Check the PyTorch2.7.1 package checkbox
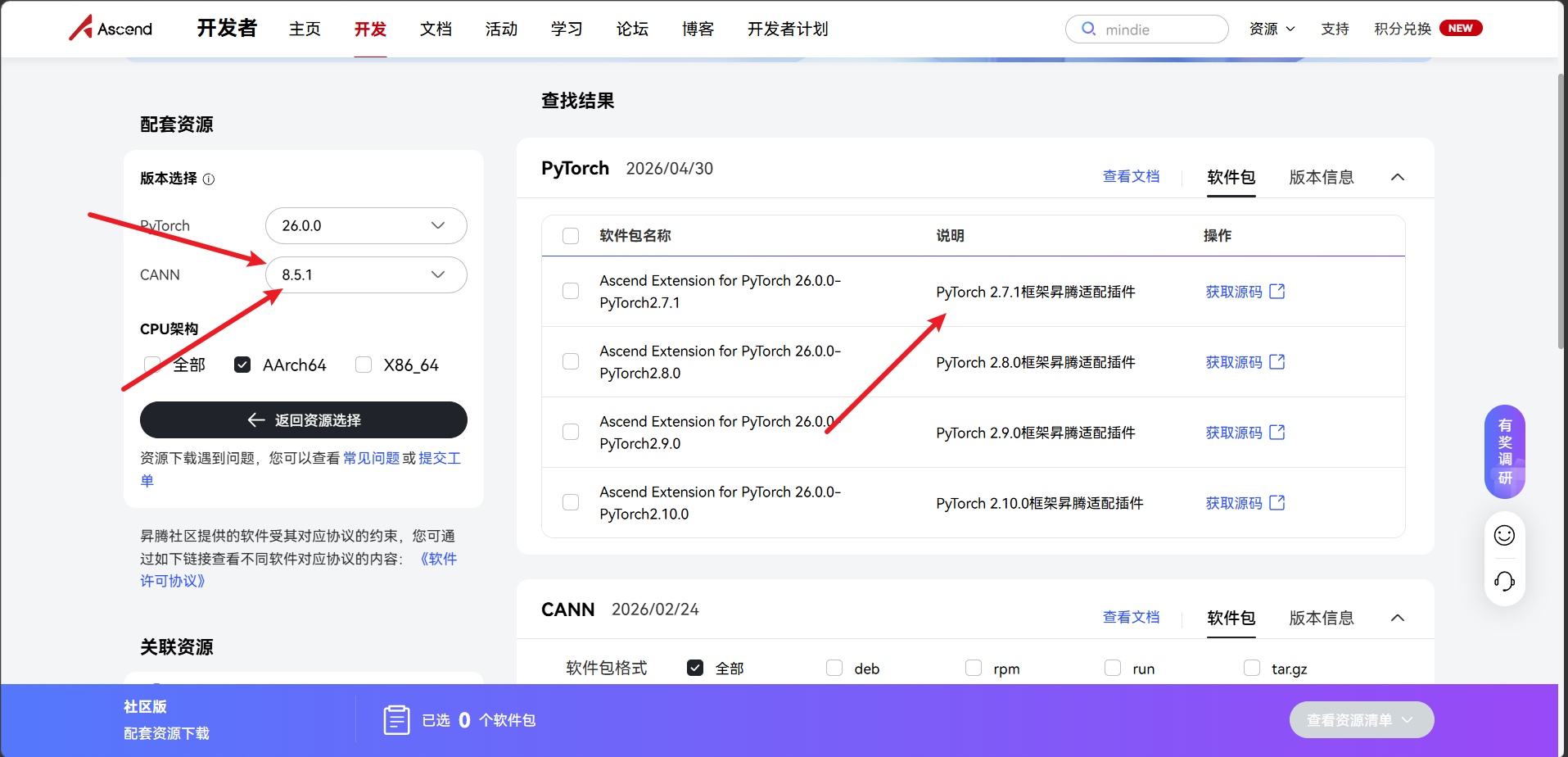The image size is (1568, 757). point(571,291)
